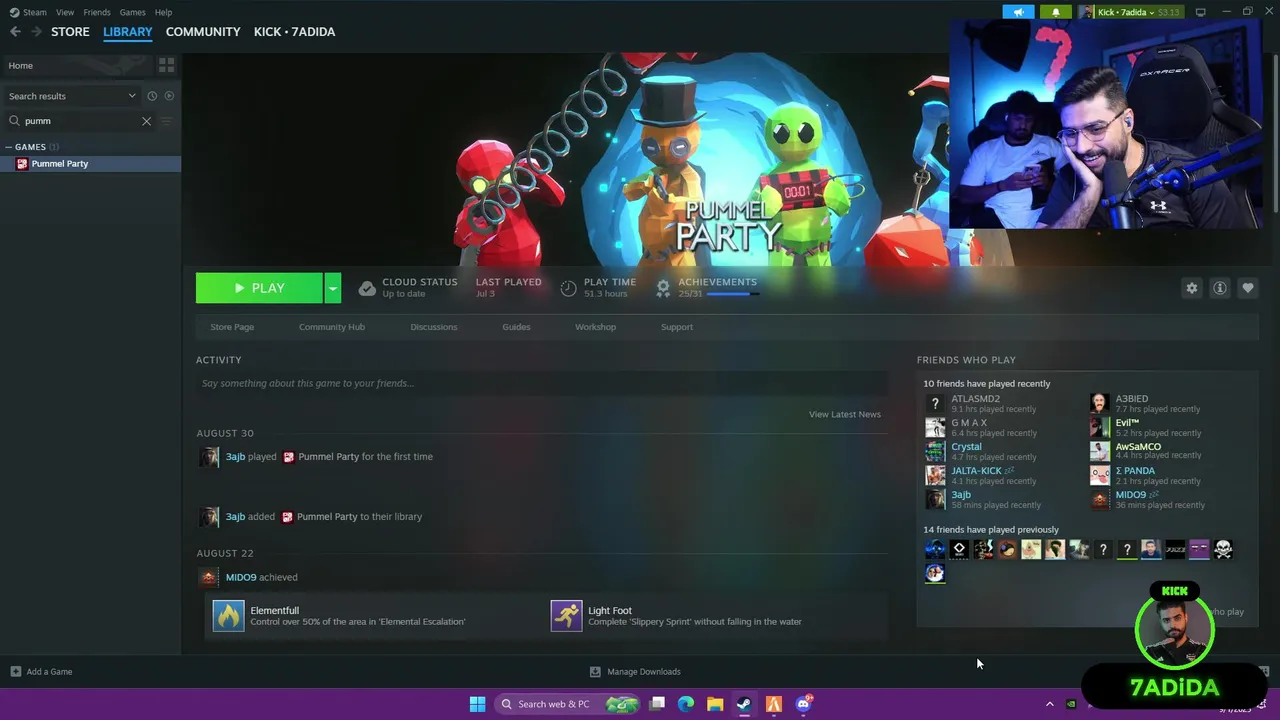The height and width of the screenshot is (720, 1280).
Task: Click the skull avatar in previous players
Action: (x=1223, y=549)
